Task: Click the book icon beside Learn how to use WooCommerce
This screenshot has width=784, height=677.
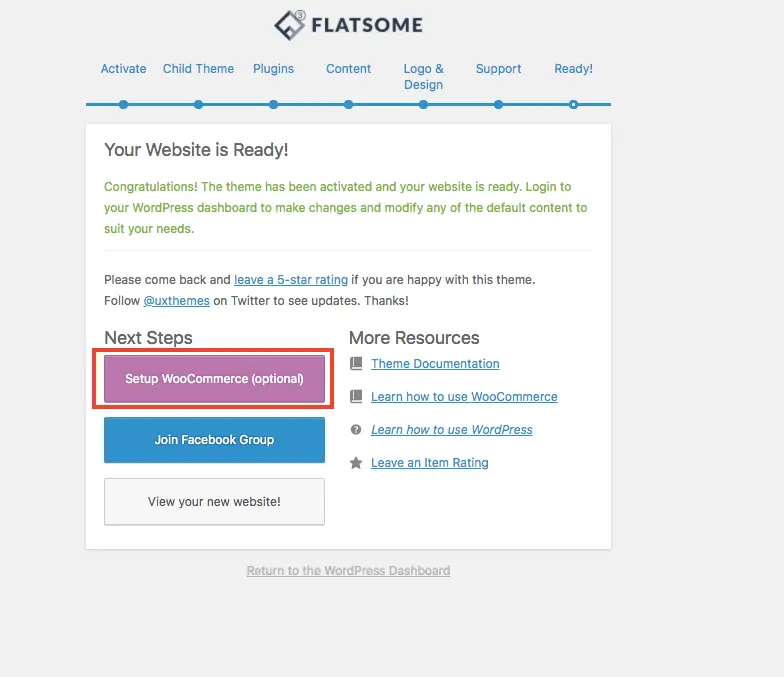Action: point(356,396)
